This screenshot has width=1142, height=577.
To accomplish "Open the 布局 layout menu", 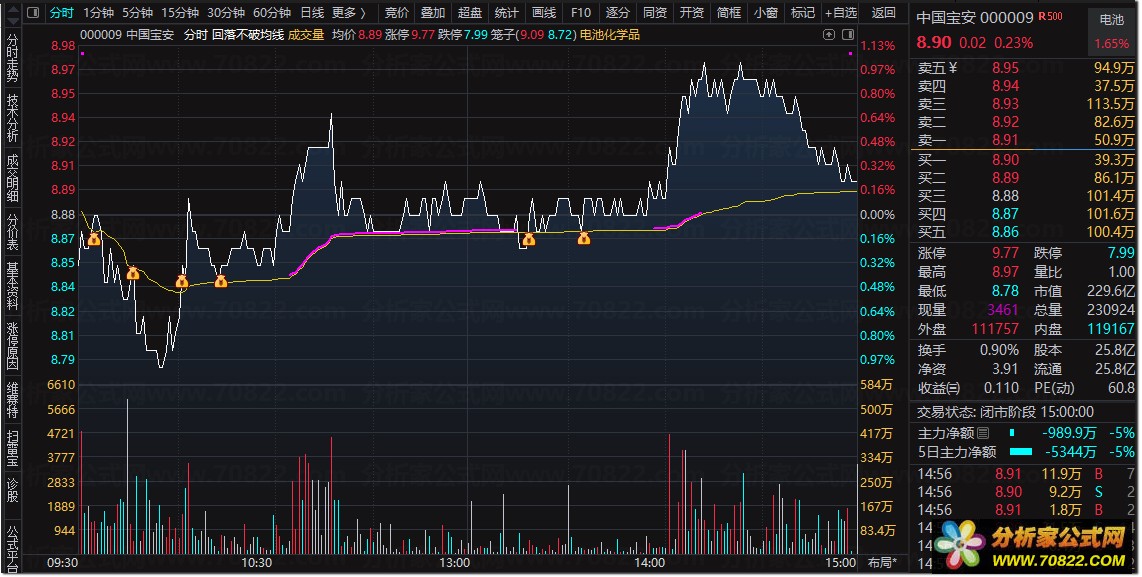I will tap(883, 562).
